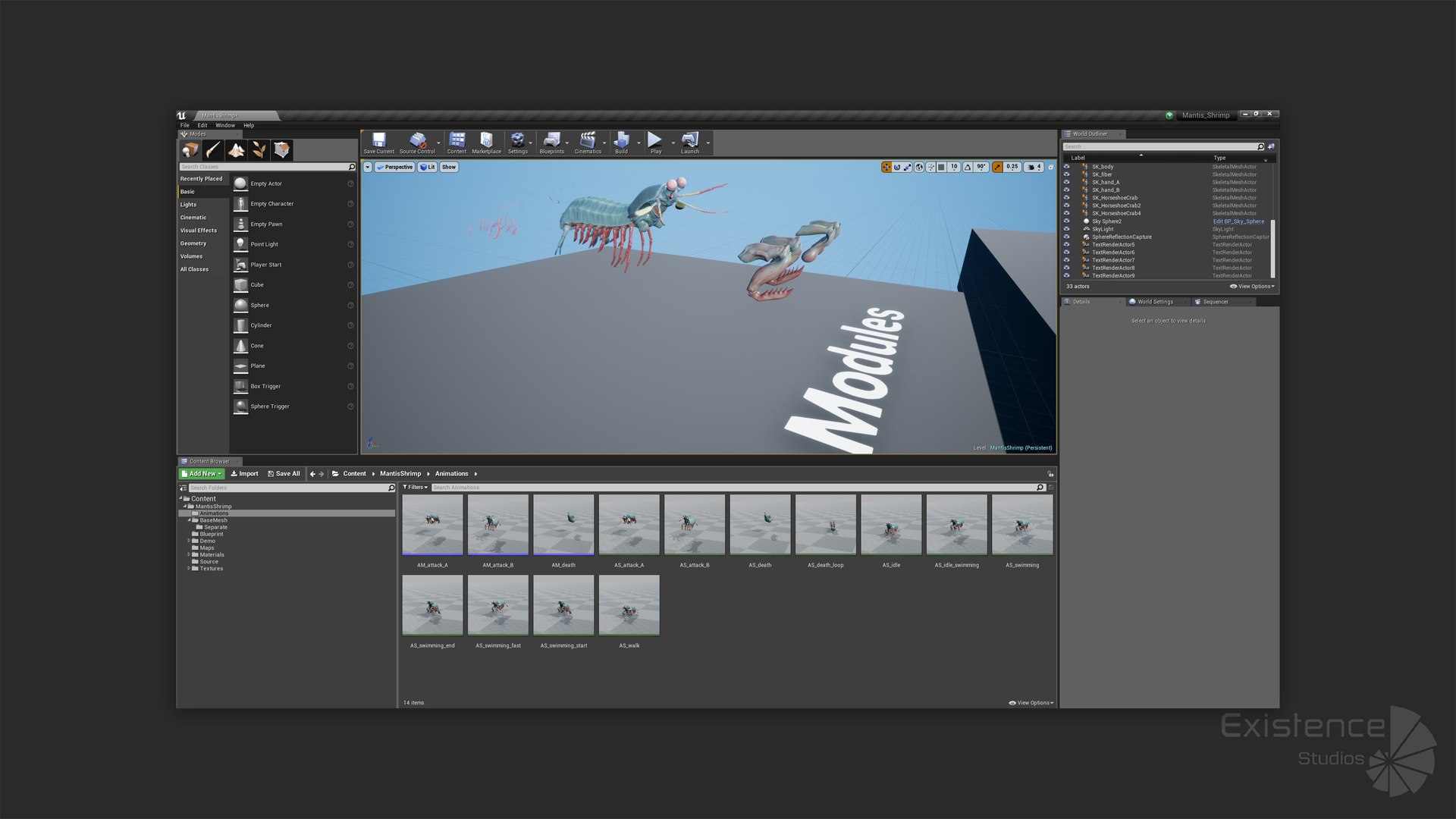This screenshot has height=819, width=1456.
Task: Toggle visibility of the SkyLight actor
Action: (1066, 229)
